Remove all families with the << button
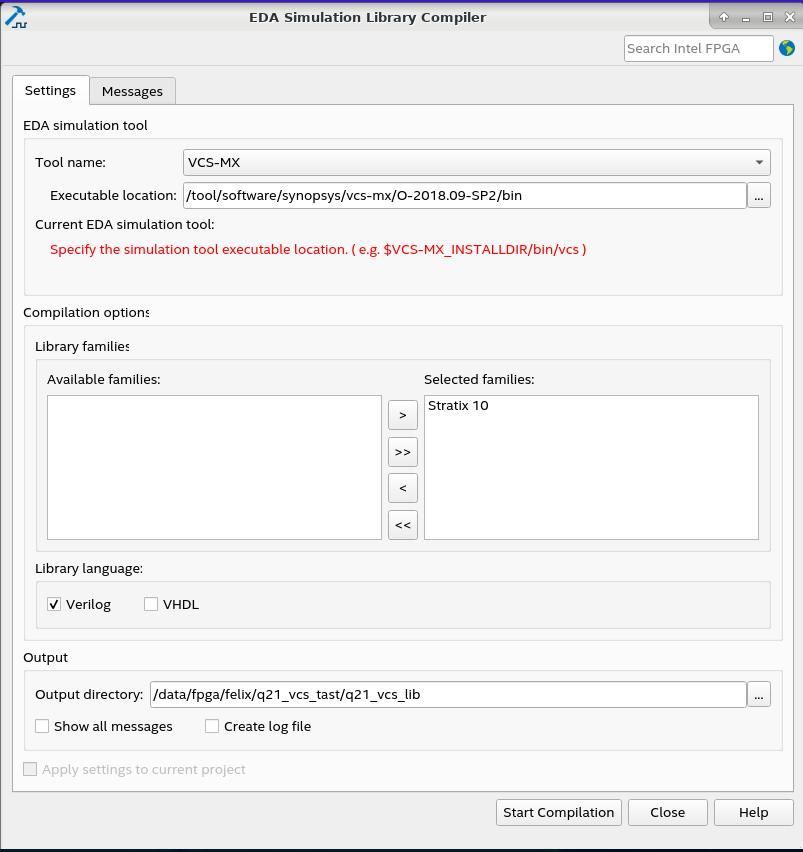Viewport: 803px width, 852px height. point(403,525)
